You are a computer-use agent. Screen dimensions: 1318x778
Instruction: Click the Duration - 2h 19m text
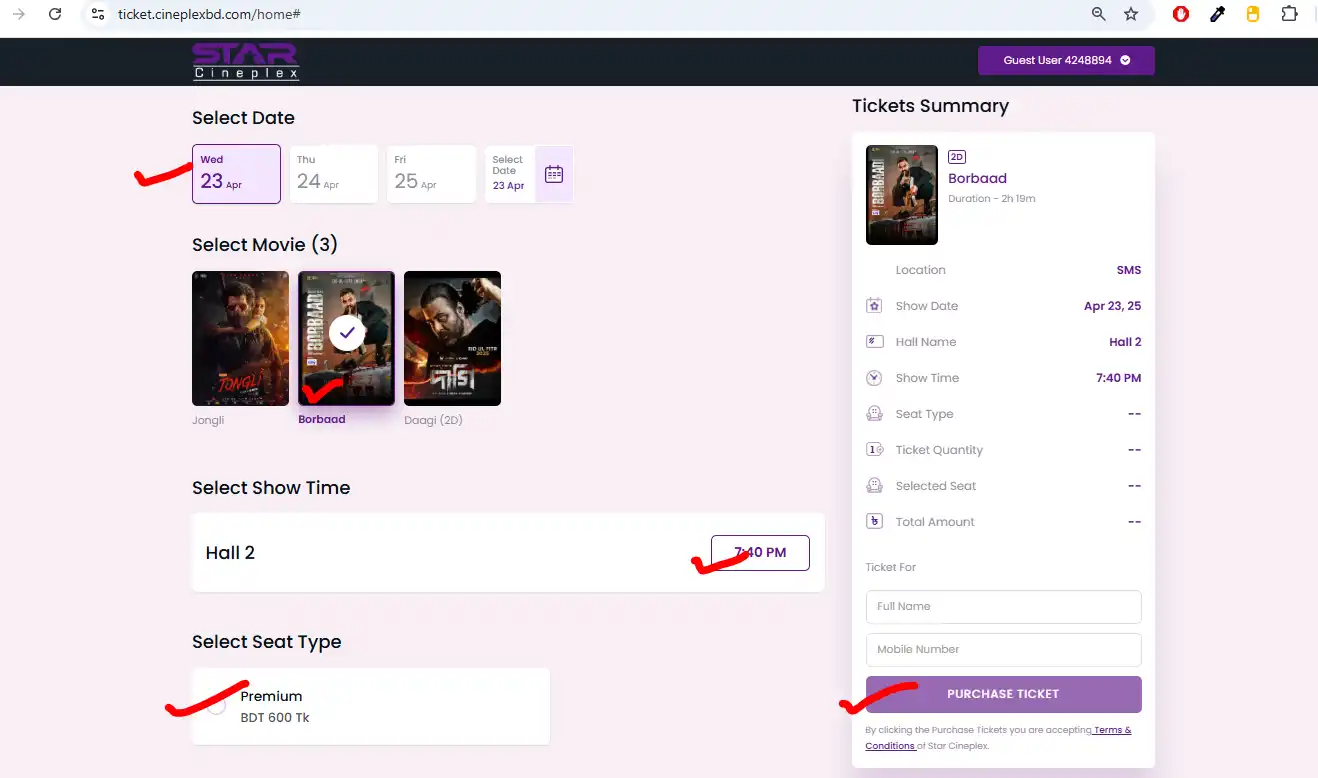click(992, 199)
